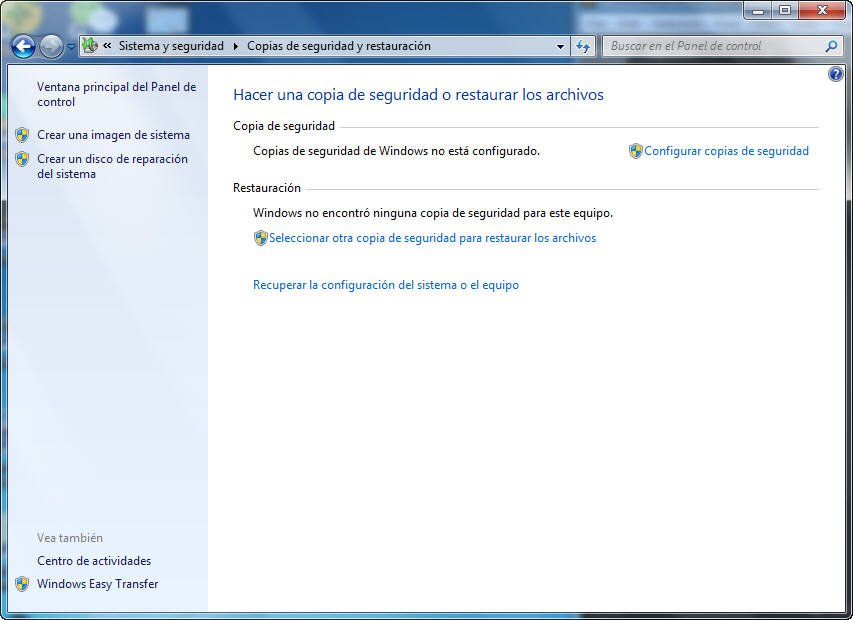This screenshot has width=853, height=620.
Task: Click the Control Panel icon in address bar
Action: (x=90, y=46)
